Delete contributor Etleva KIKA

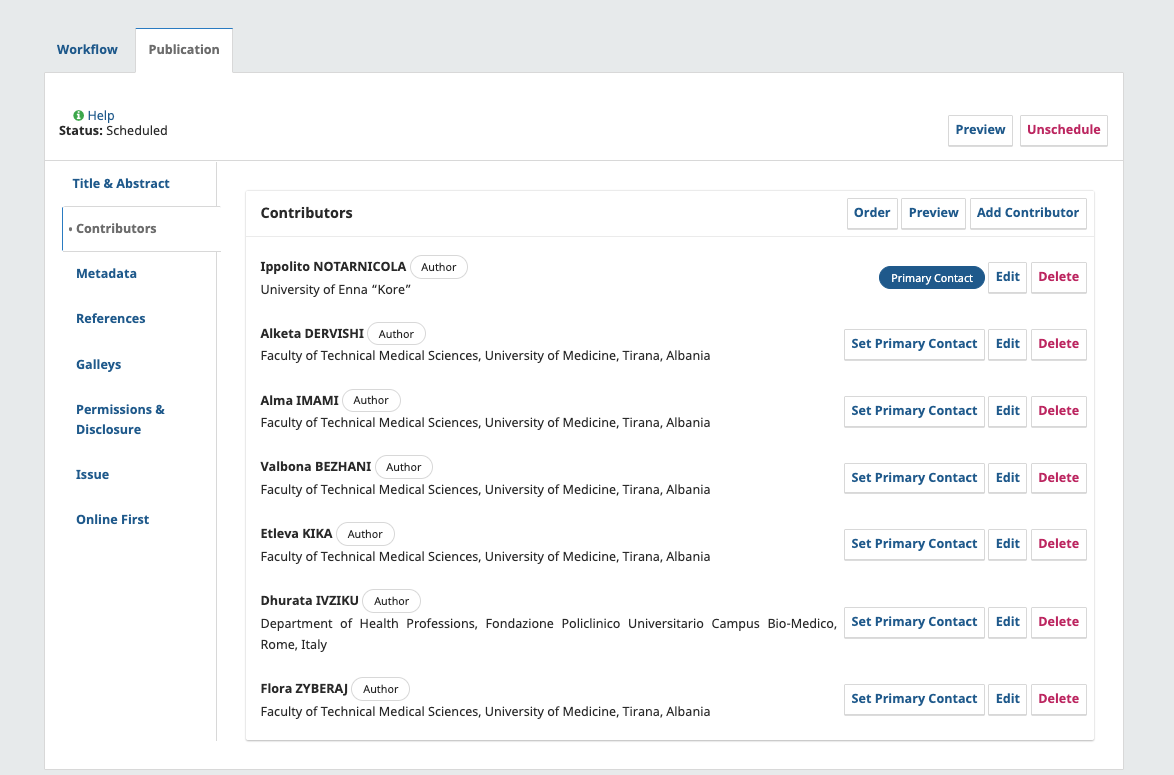tap(1058, 544)
